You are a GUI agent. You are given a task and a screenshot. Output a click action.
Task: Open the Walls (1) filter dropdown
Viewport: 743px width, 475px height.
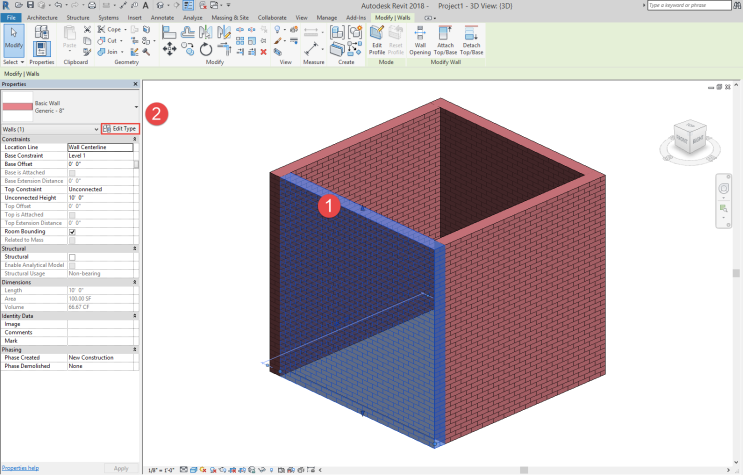pyautogui.click(x=98, y=129)
